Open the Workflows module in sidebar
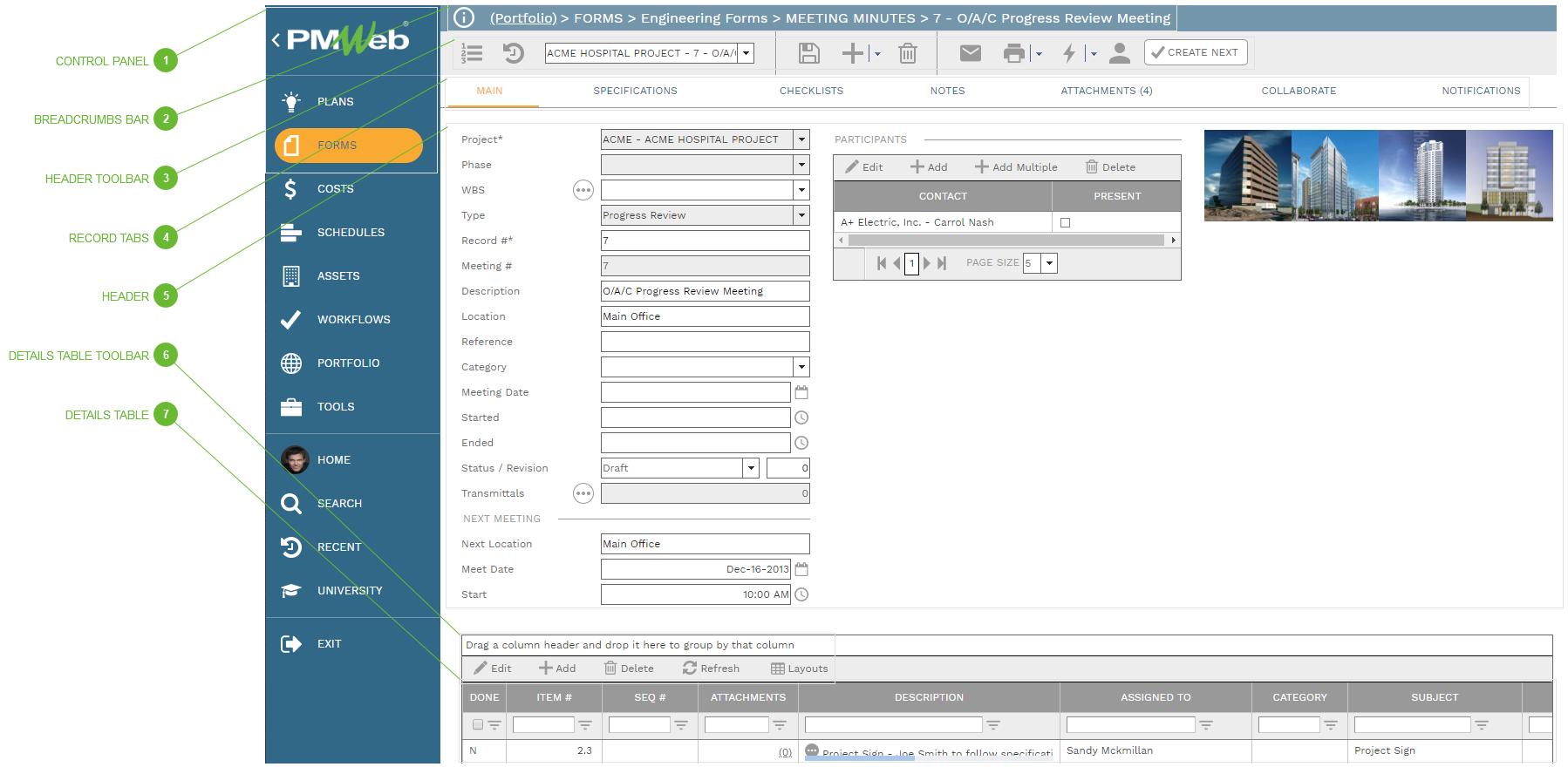This screenshot has width=1568, height=767. point(353,320)
